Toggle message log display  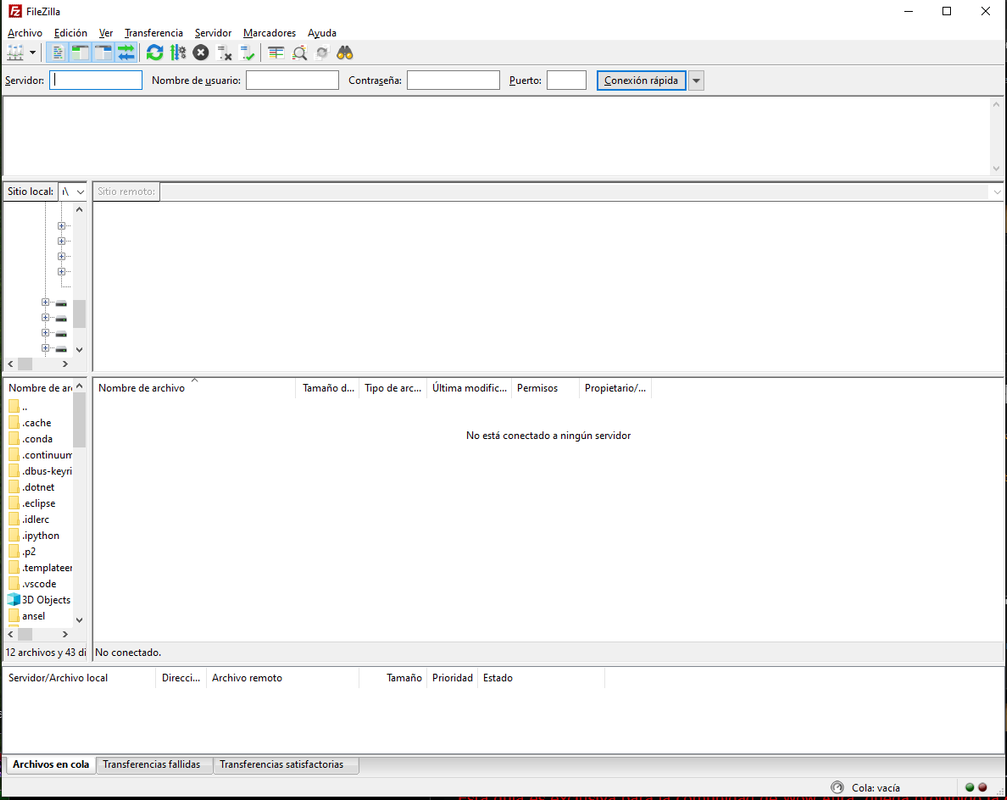click(57, 53)
